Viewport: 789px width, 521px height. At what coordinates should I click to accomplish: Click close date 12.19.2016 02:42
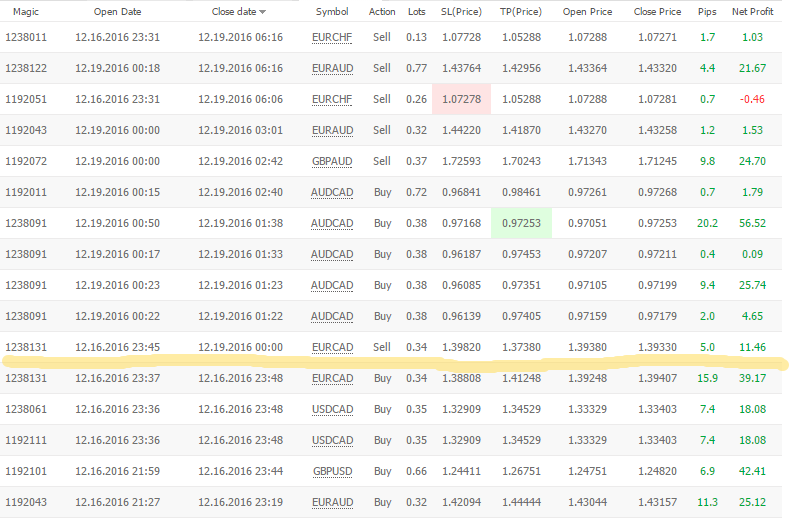pos(240,161)
